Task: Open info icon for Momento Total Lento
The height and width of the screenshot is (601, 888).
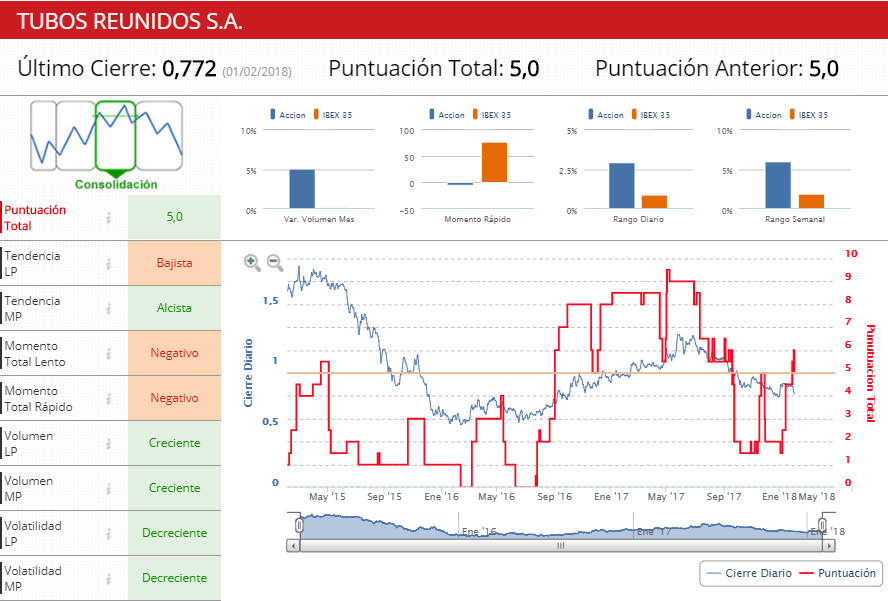Action: (x=108, y=353)
